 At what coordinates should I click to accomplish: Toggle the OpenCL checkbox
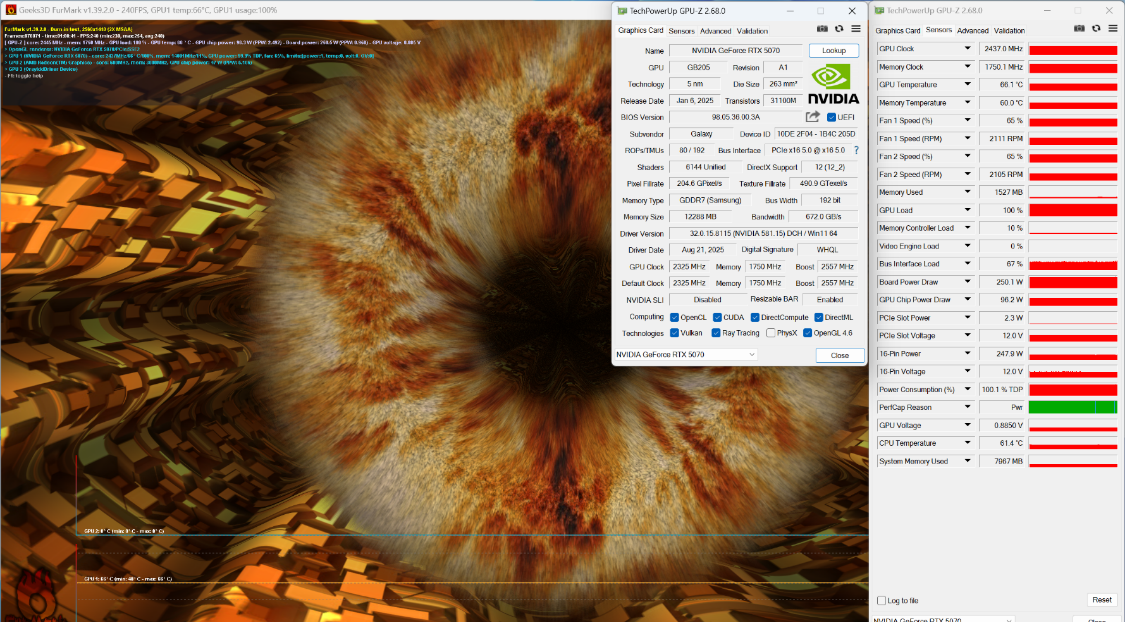tap(674, 317)
